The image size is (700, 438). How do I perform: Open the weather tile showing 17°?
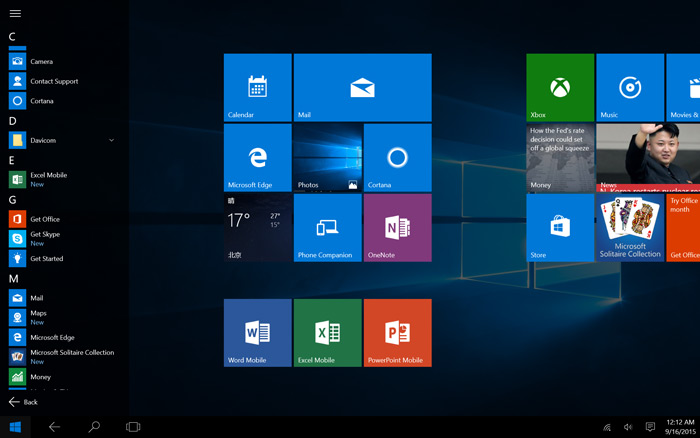[257, 227]
